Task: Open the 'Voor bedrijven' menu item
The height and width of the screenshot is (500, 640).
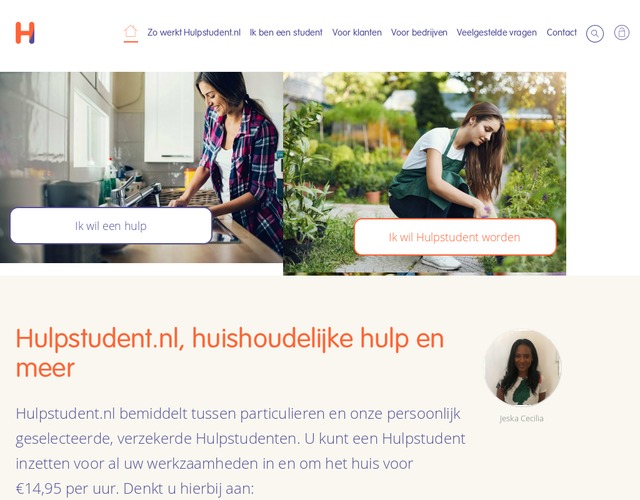Action: (419, 33)
